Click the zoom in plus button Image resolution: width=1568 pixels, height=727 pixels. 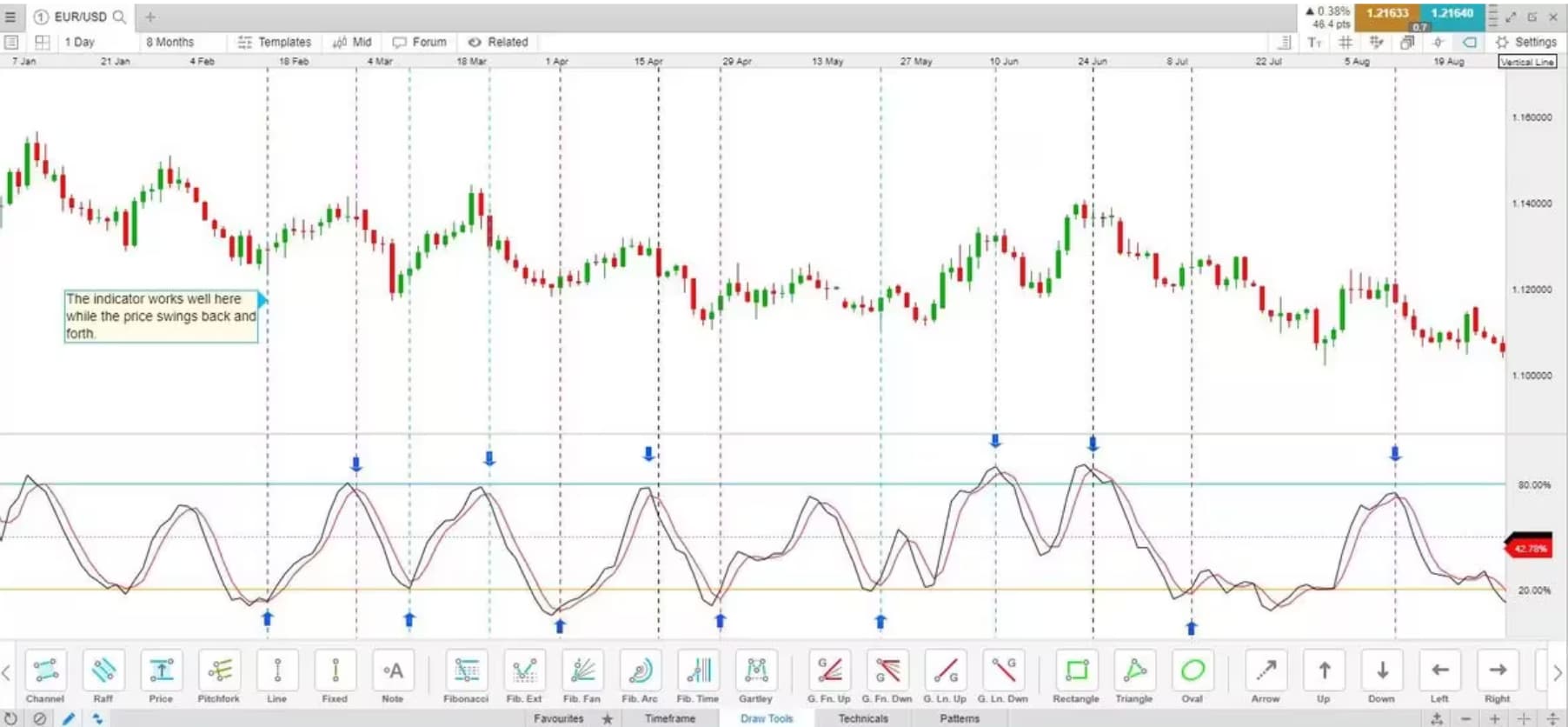click(1495, 718)
